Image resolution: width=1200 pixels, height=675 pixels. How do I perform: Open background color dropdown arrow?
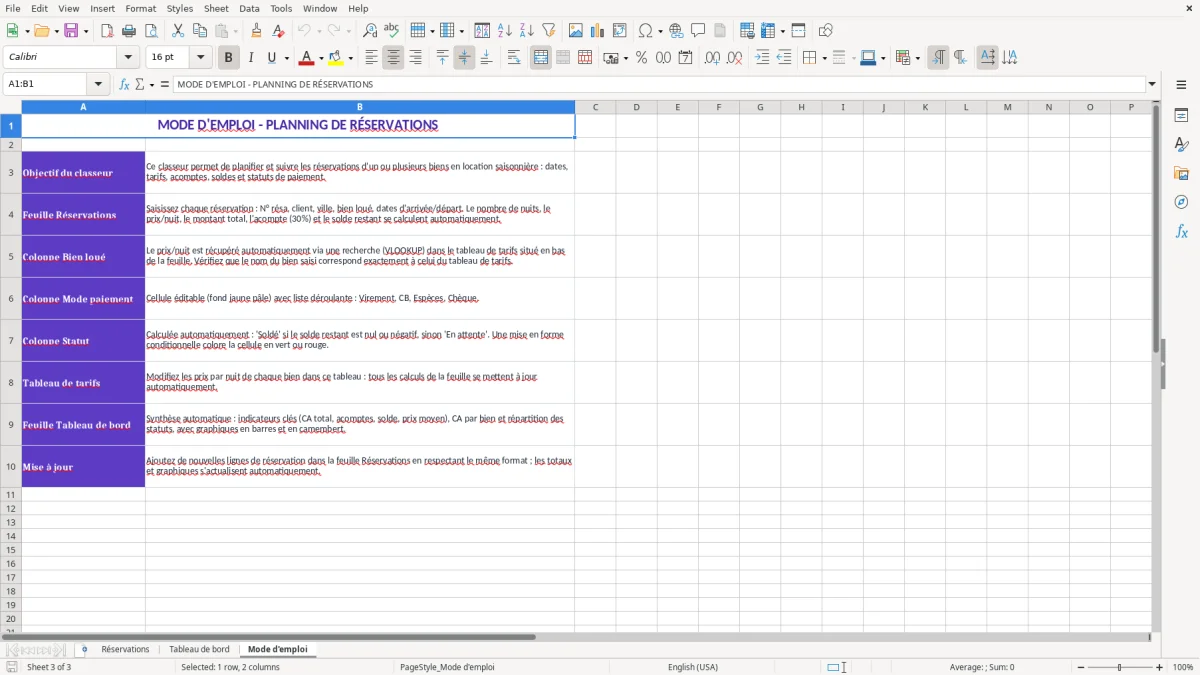(x=351, y=58)
